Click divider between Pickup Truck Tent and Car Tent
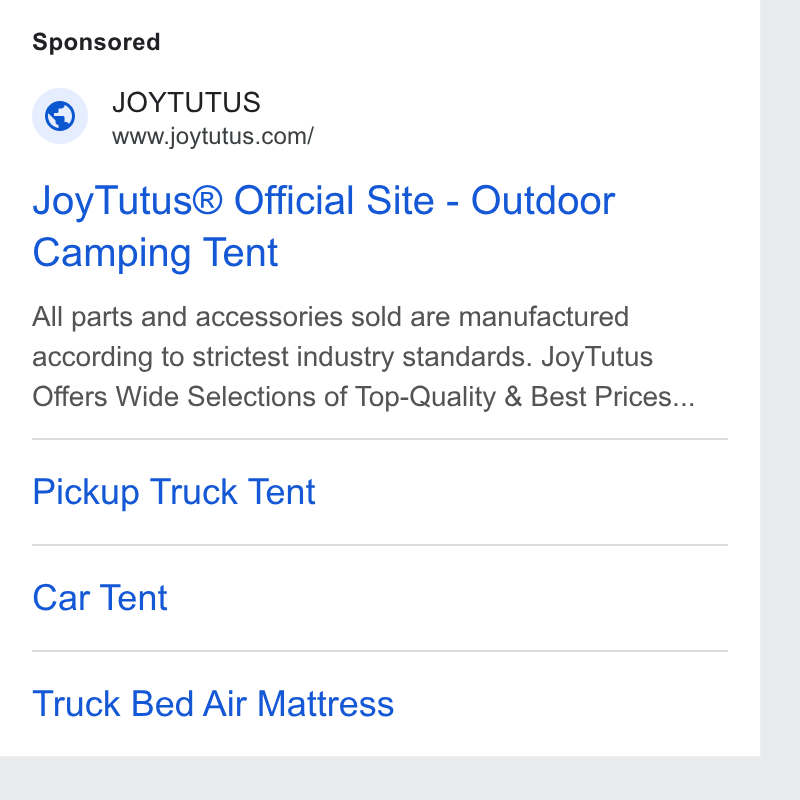This screenshot has height=800, width=800. (380, 545)
